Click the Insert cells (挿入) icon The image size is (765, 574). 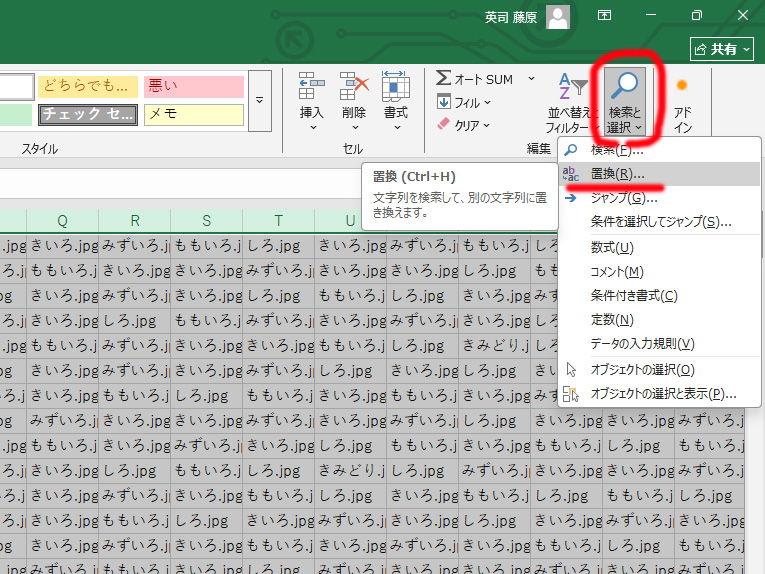pos(312,87)
